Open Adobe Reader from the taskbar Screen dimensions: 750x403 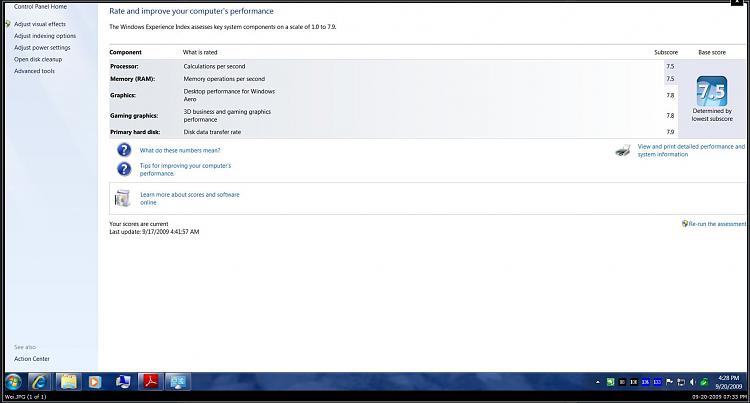151,381
